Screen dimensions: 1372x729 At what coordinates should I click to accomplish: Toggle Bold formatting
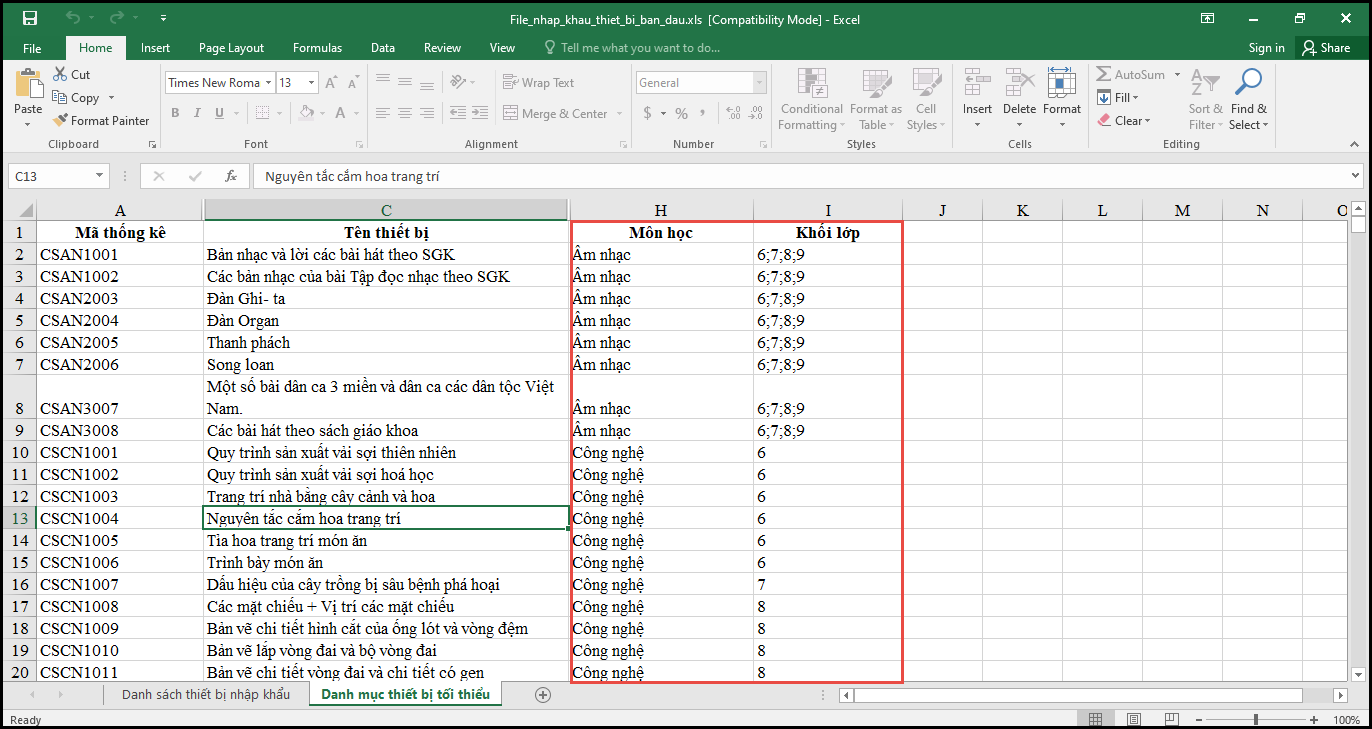pyautogui.click(x=175, y=113)
